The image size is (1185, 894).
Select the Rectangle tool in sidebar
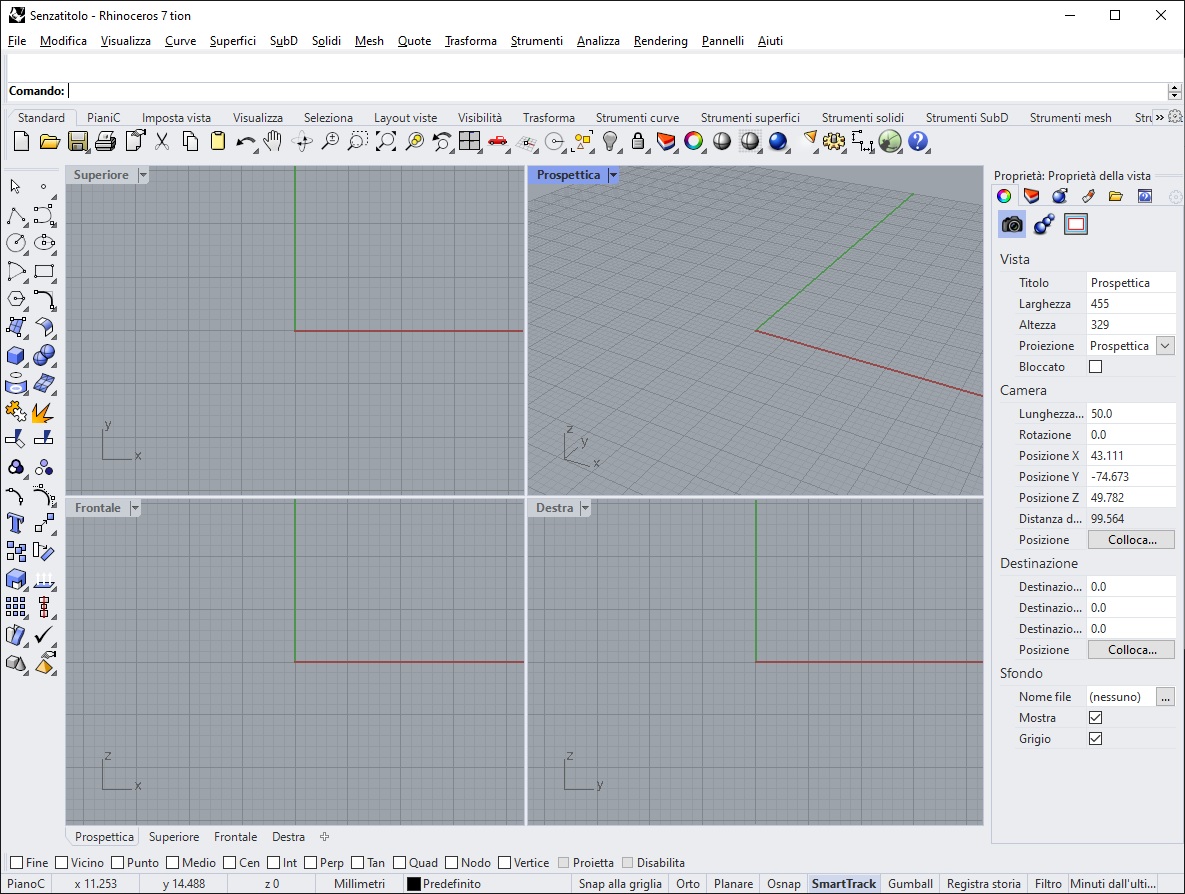tap(44, 271)
